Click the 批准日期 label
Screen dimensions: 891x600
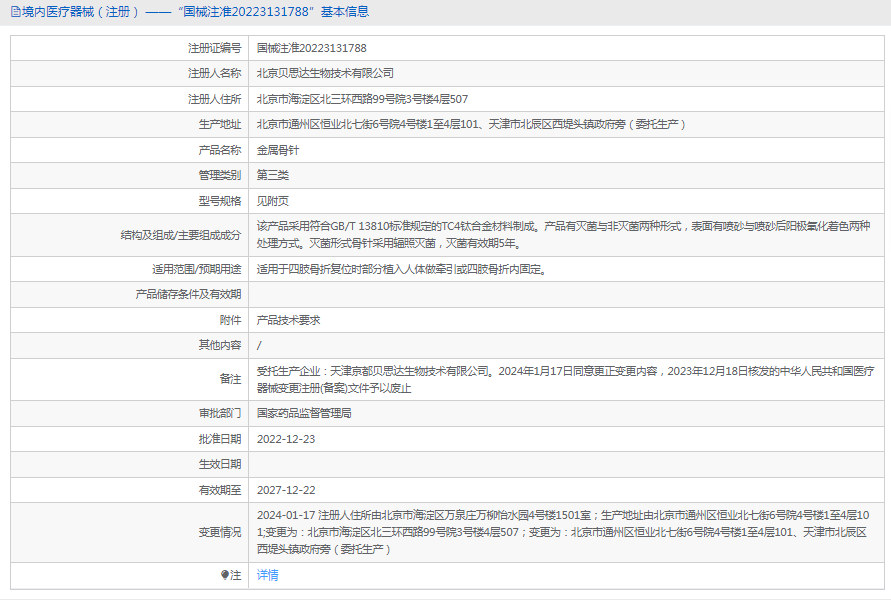pos(220,439)
